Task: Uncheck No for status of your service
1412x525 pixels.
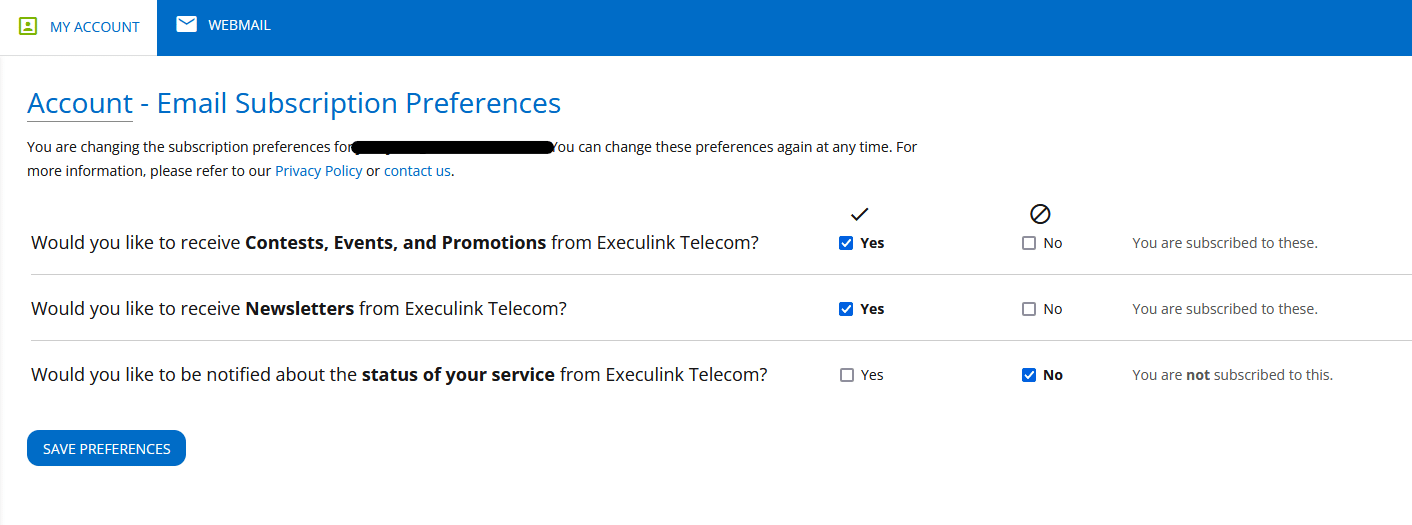Action: [x=1029, y=375]
